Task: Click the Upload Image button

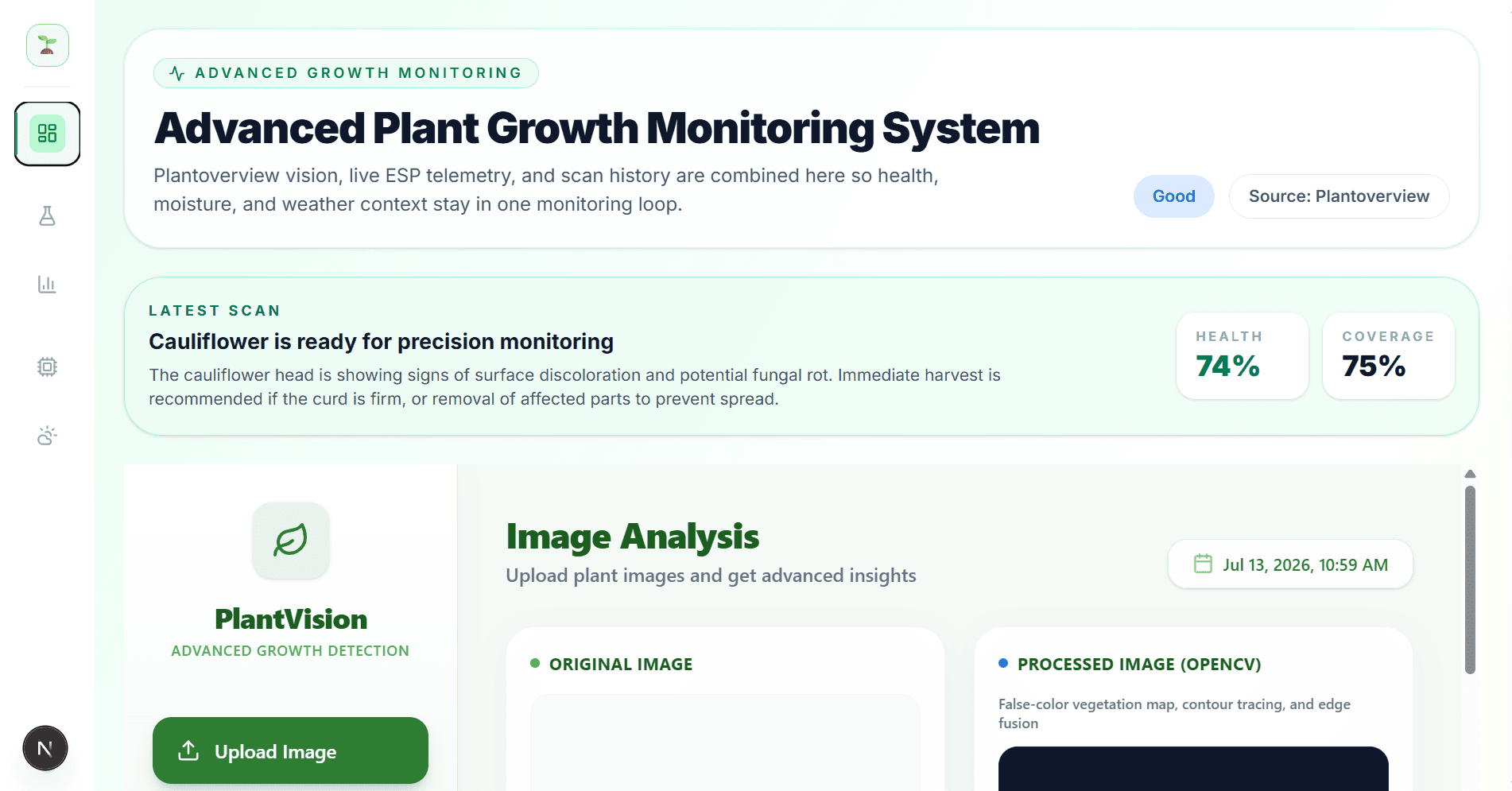Action: coord(290,750)
